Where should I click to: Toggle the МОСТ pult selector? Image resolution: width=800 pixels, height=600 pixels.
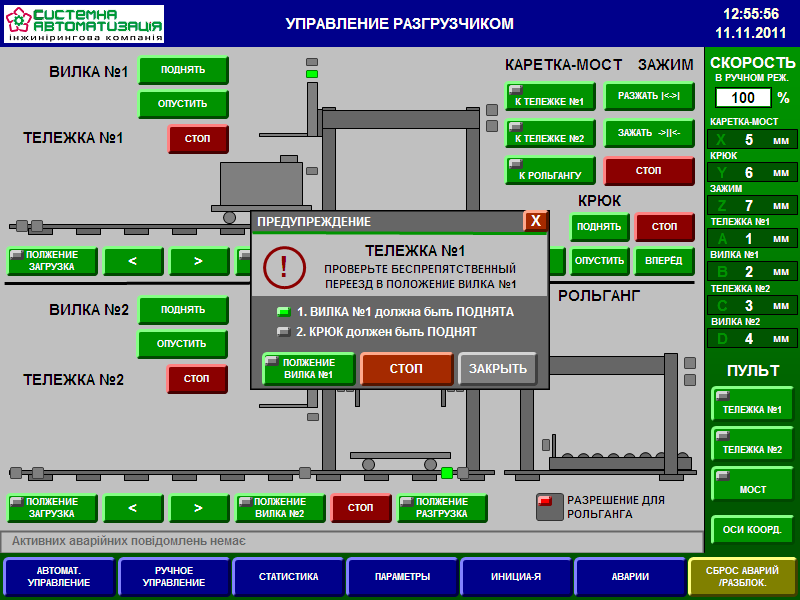pos(752,484)
